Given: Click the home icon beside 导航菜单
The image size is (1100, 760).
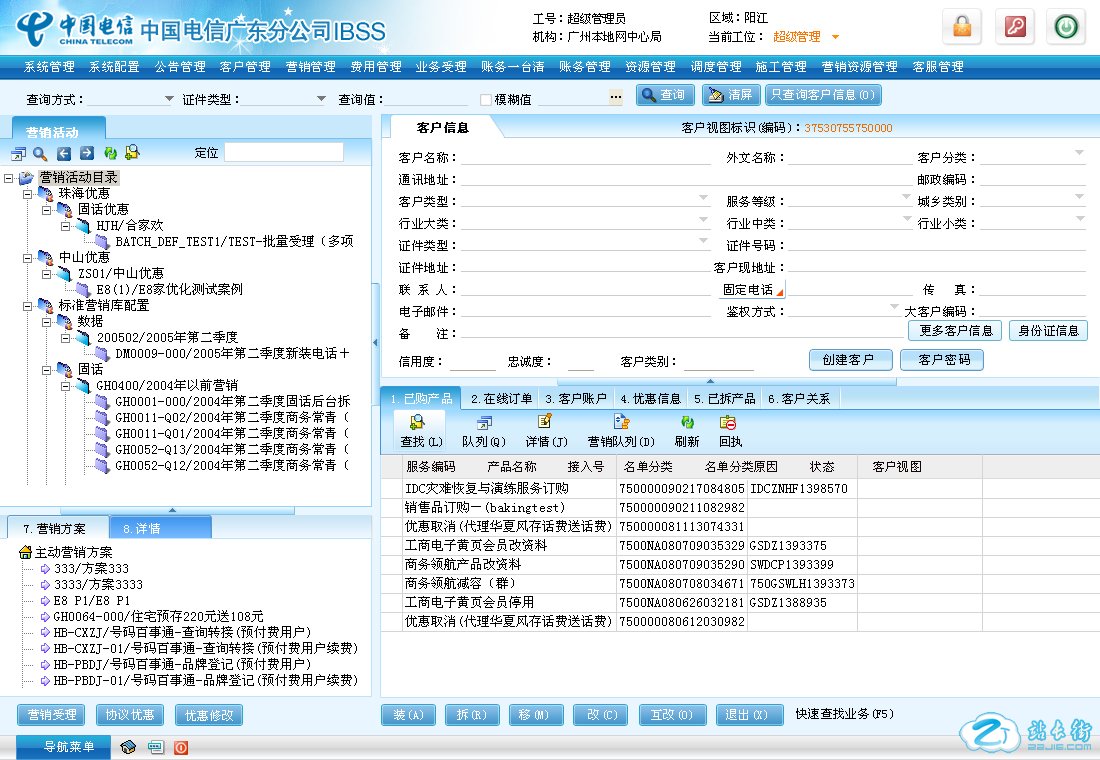Looking at the screenshot, I should pos(128,747).
